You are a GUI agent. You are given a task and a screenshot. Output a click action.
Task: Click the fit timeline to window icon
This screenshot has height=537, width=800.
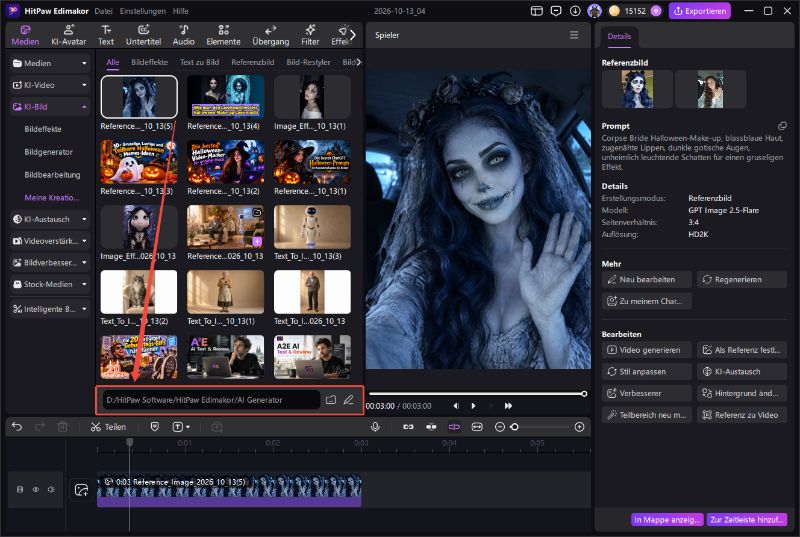(477, 427)
